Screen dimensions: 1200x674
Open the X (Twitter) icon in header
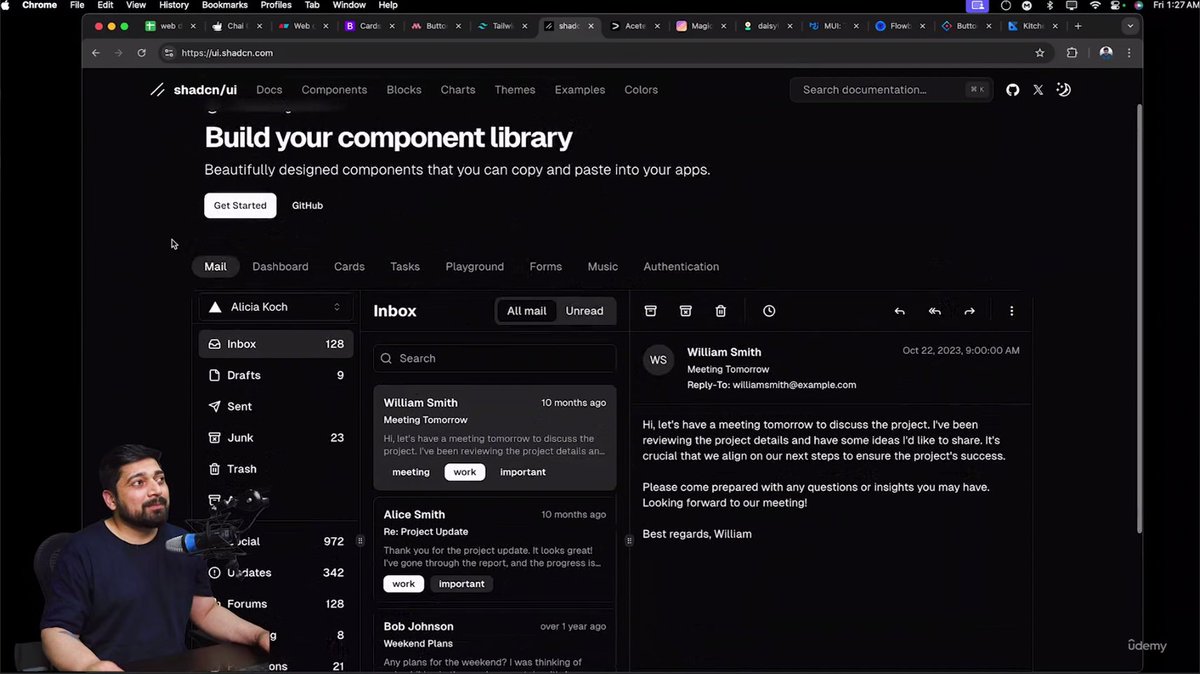1038,90
